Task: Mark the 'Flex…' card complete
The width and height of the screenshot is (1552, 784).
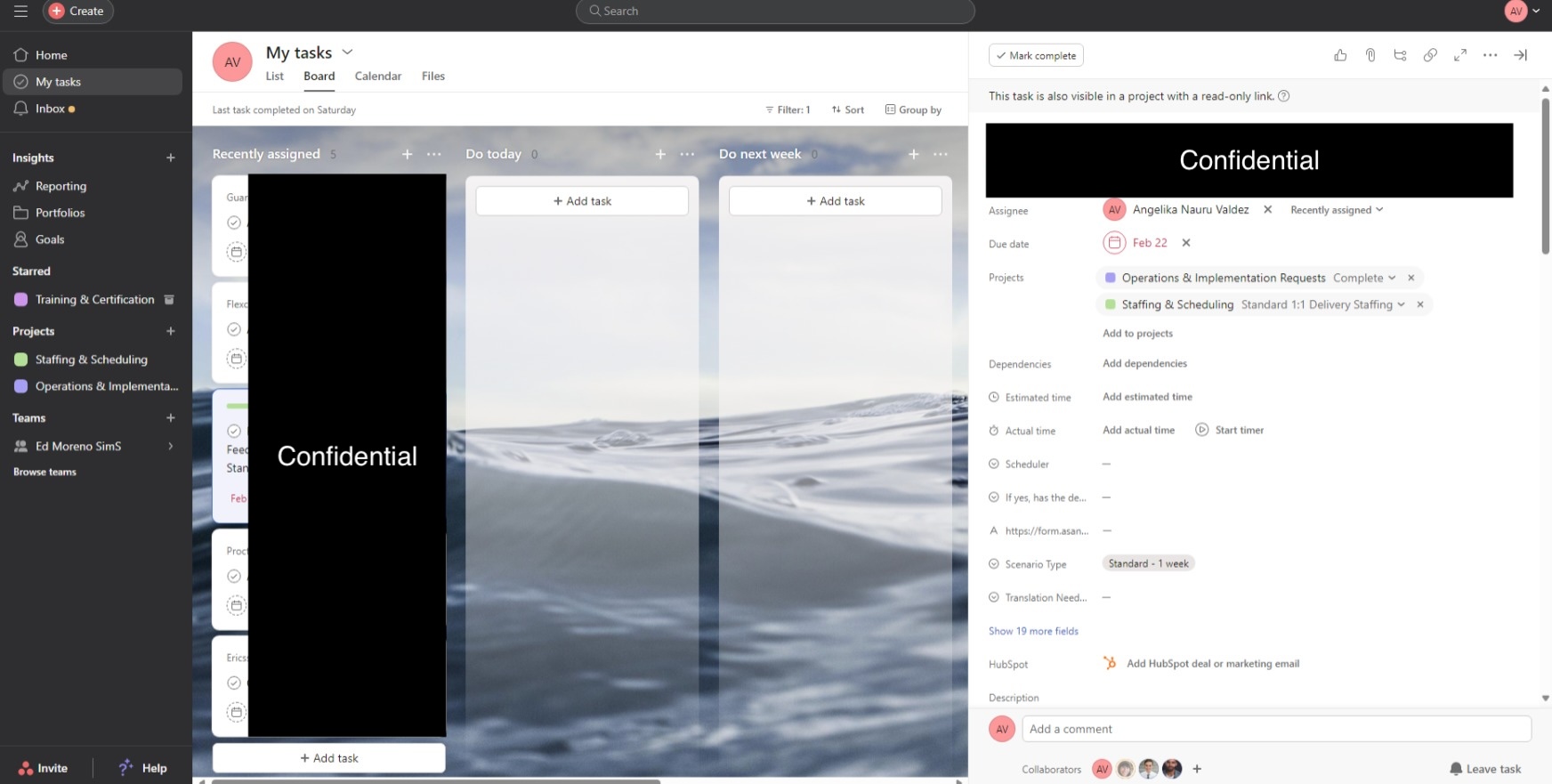Action: pyautogui.click(x=234, y=329)
